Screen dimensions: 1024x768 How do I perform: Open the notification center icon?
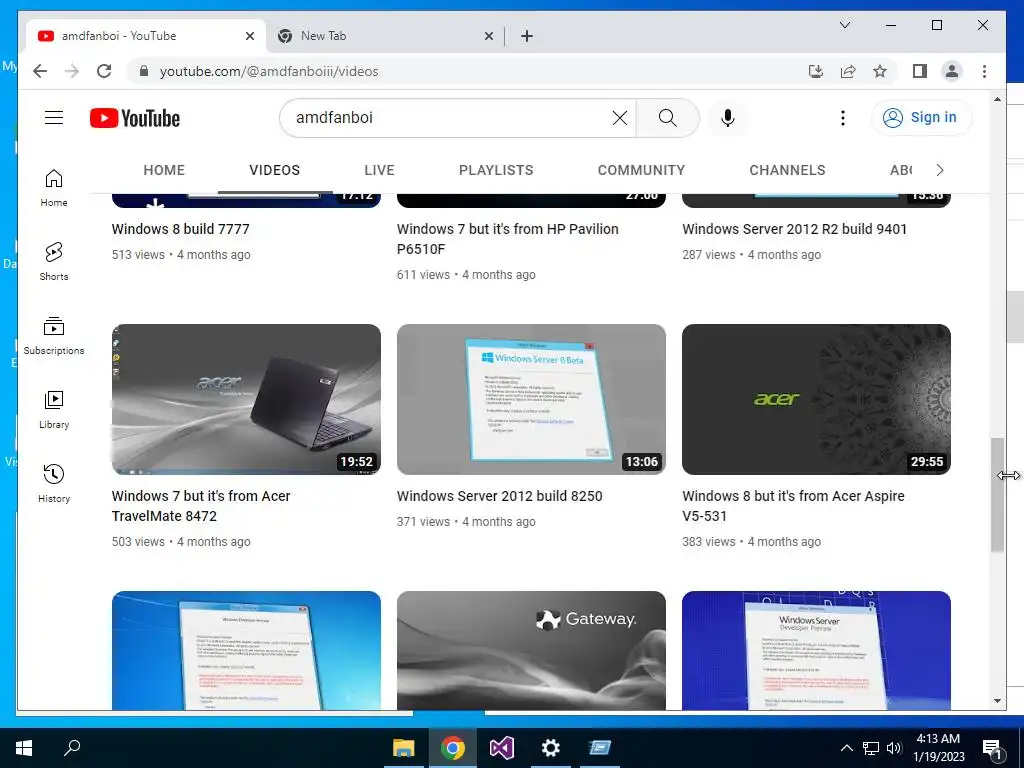pyautogui.click(x=992, y=749)
